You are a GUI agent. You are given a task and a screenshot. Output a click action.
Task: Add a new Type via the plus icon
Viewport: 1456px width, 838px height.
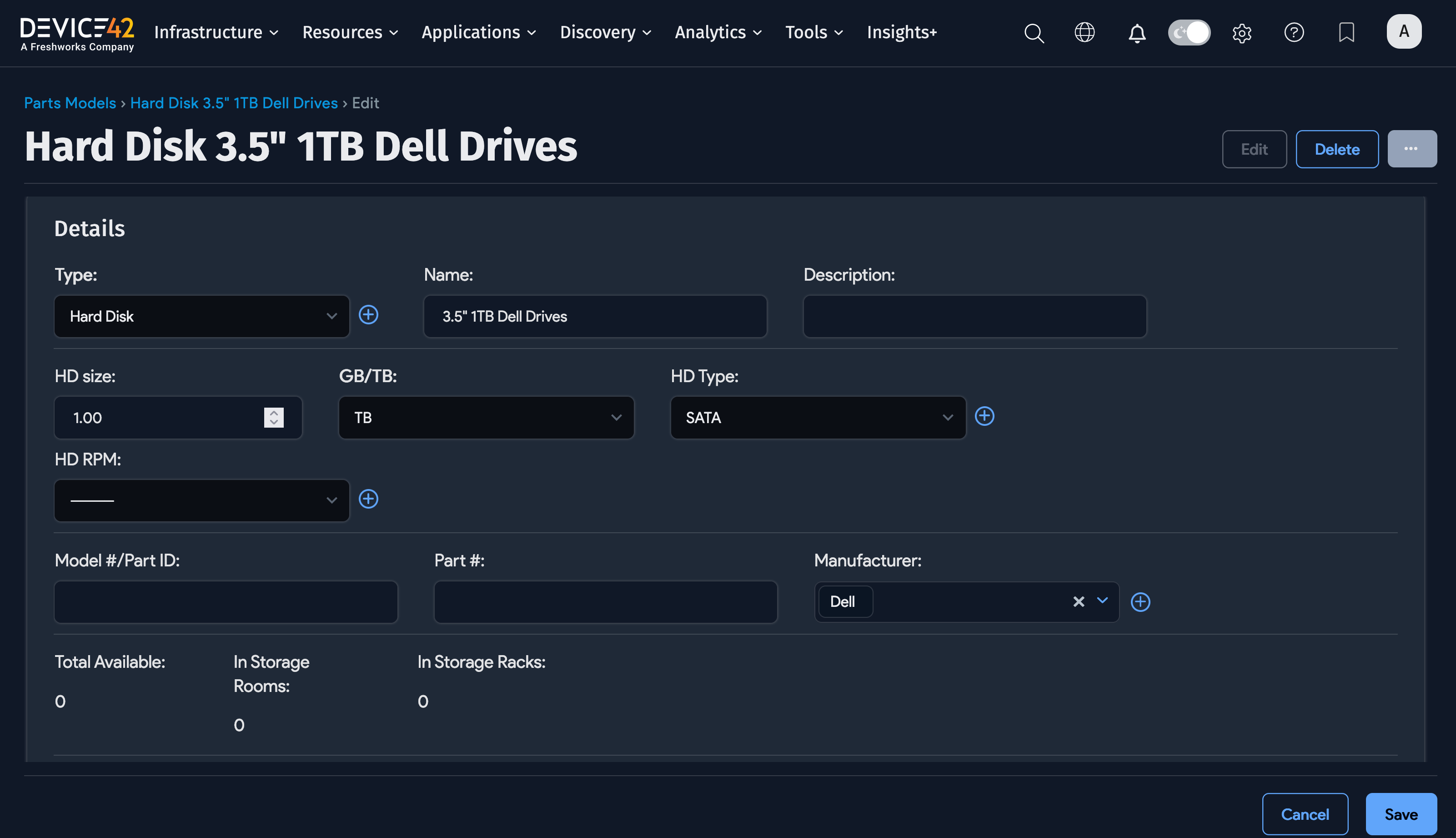[x=369, y=315]
